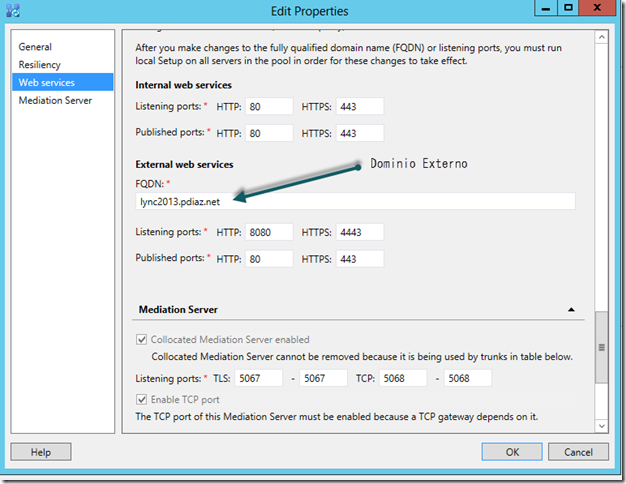Collapse the Mediation Server section arrow
The width and height of the screenshot is (626, 484).
click(x=571, y=311)
